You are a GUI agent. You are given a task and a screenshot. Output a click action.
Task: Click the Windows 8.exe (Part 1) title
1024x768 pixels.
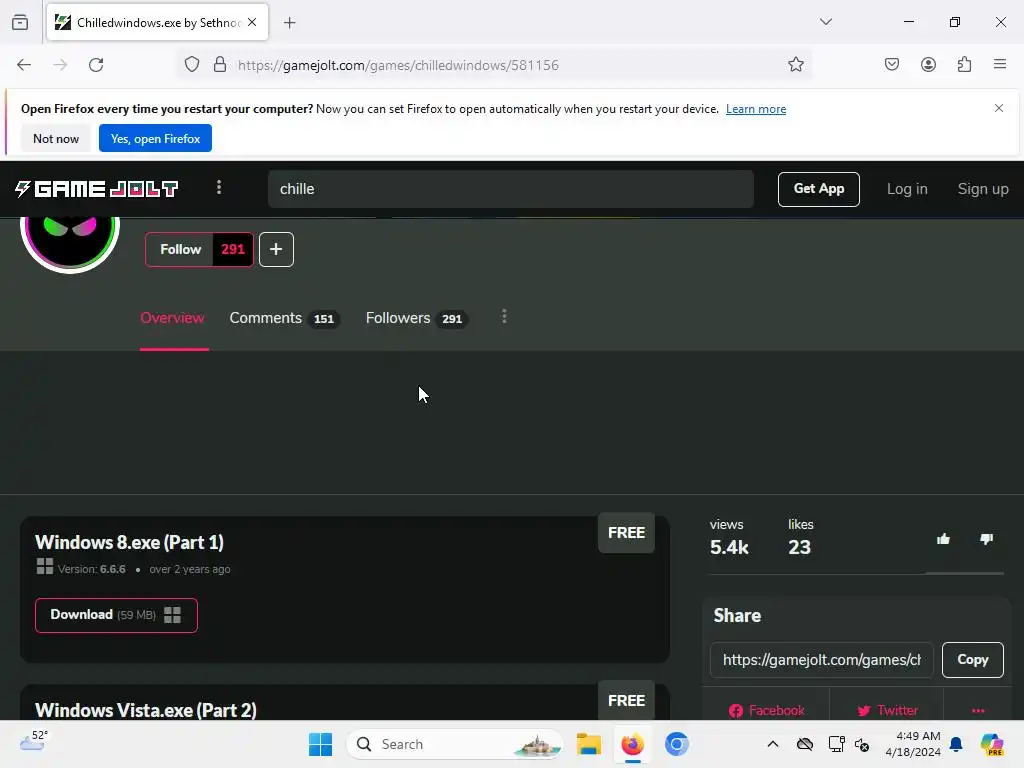tap(129, 542)
